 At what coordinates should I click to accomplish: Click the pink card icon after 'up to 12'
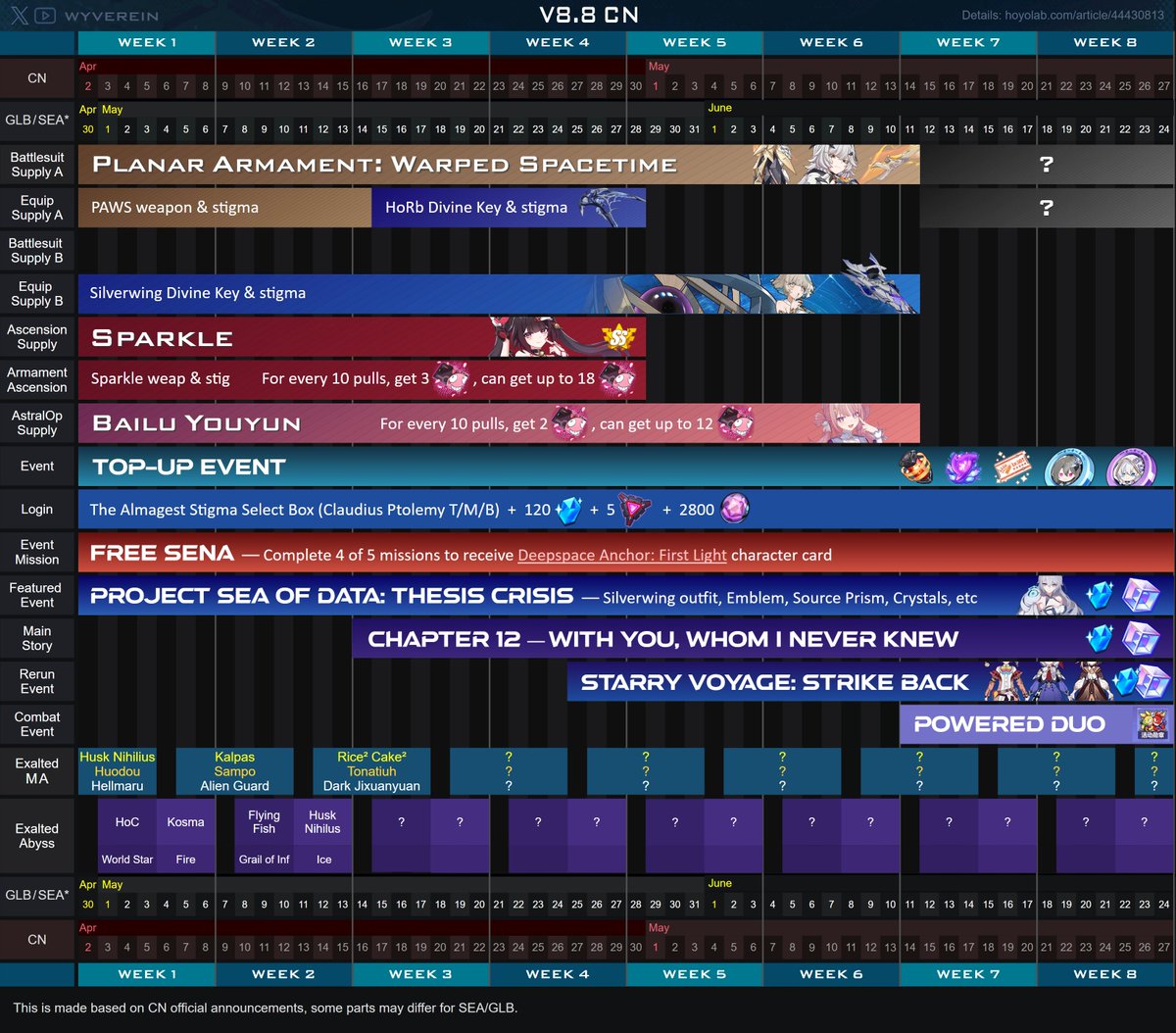[736, 423]
